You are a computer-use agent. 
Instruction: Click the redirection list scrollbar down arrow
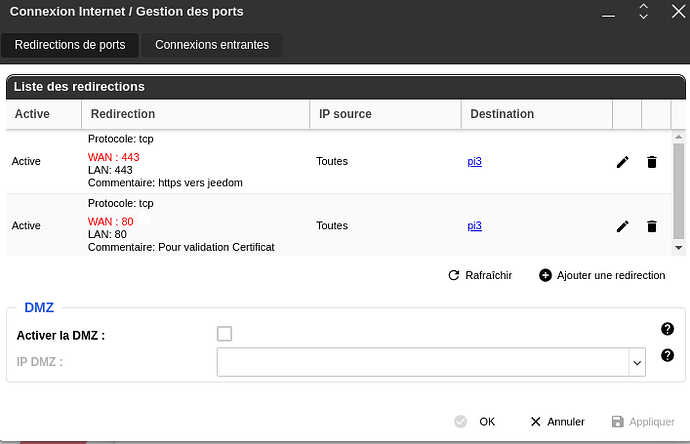pyautogui.click(x=679, y=248)
